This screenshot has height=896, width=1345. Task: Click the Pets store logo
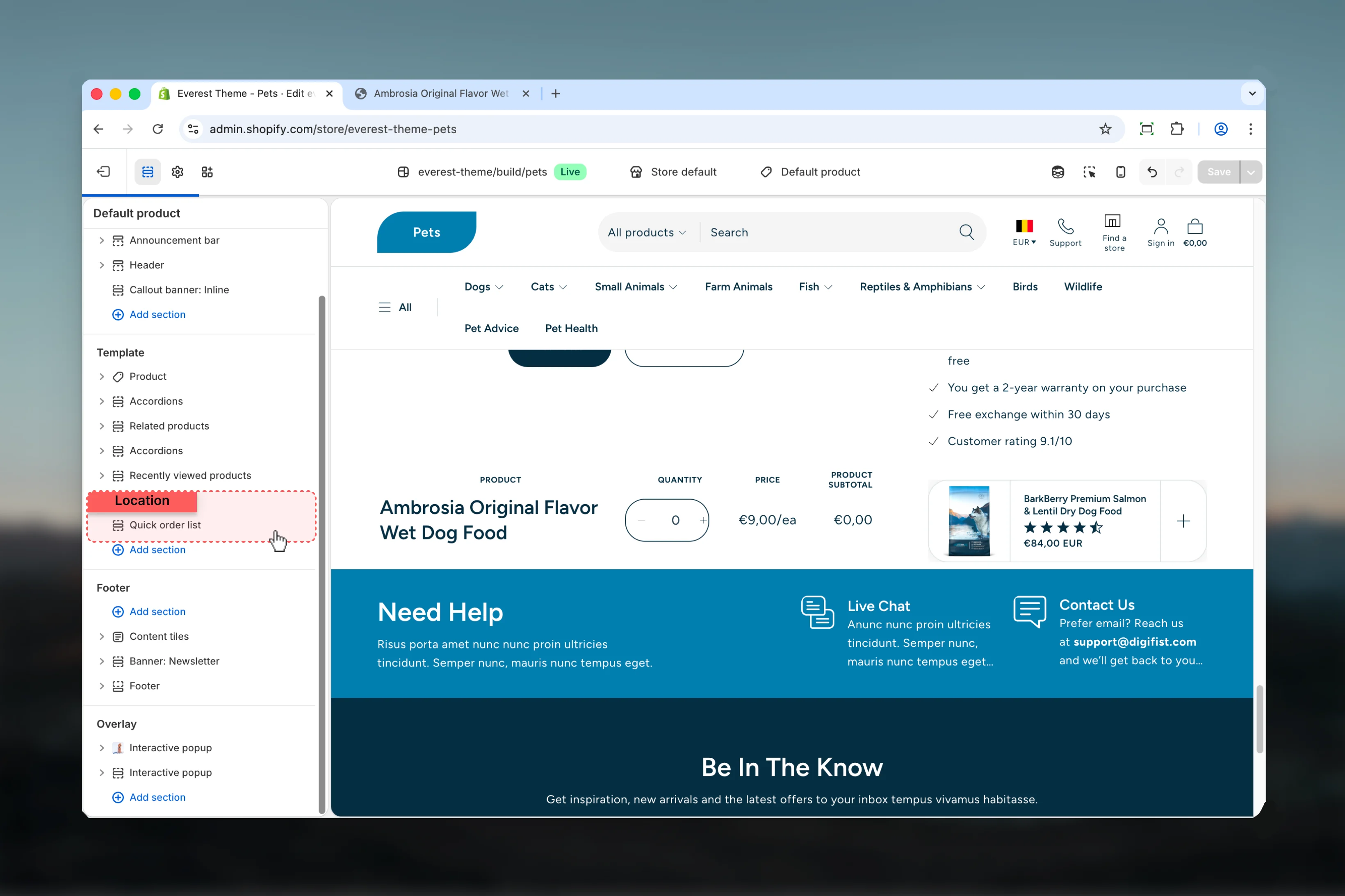pyautogui.click(x=426, y=232)
